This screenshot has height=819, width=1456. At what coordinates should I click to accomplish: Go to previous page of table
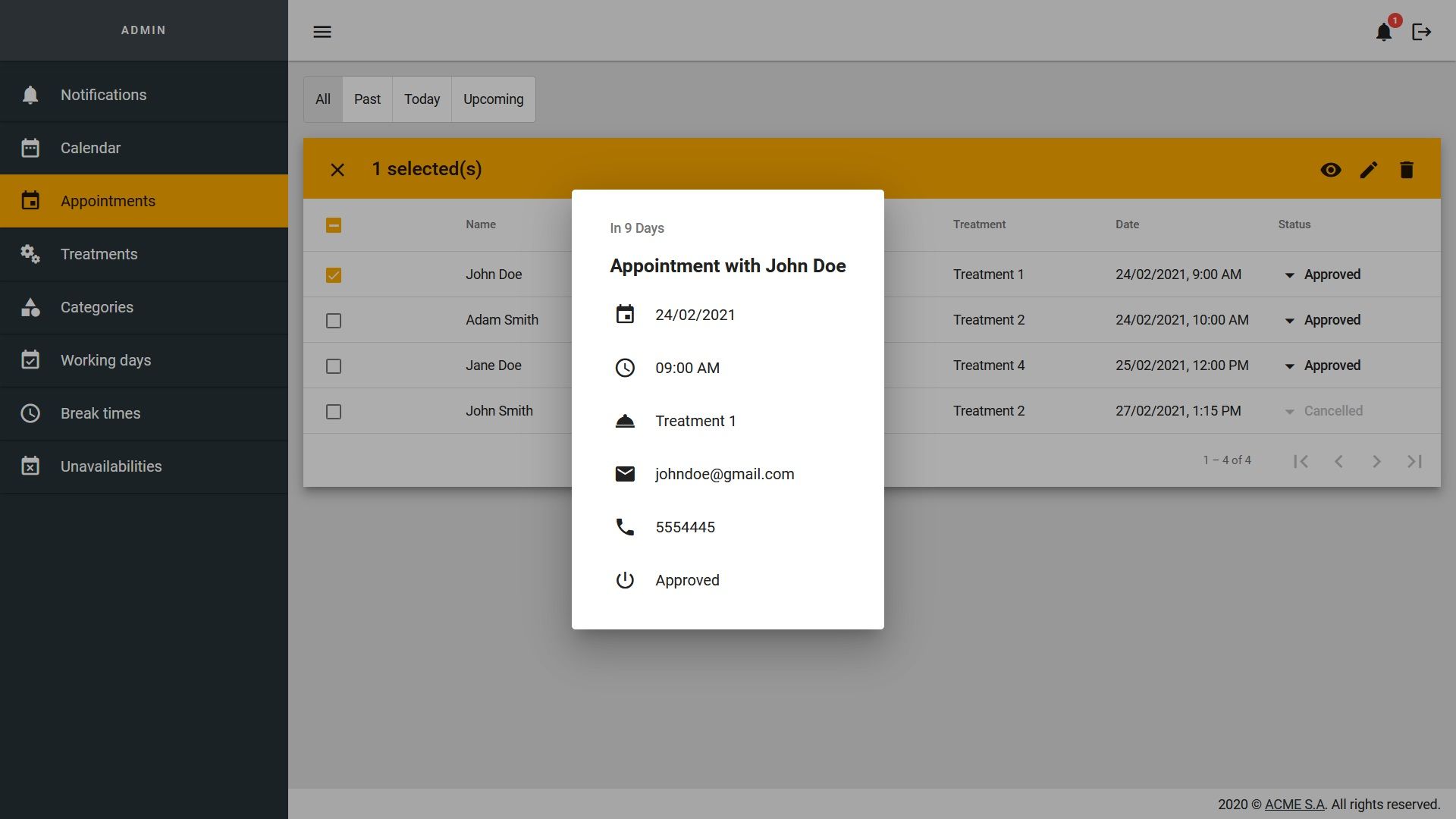point(1339,461)
